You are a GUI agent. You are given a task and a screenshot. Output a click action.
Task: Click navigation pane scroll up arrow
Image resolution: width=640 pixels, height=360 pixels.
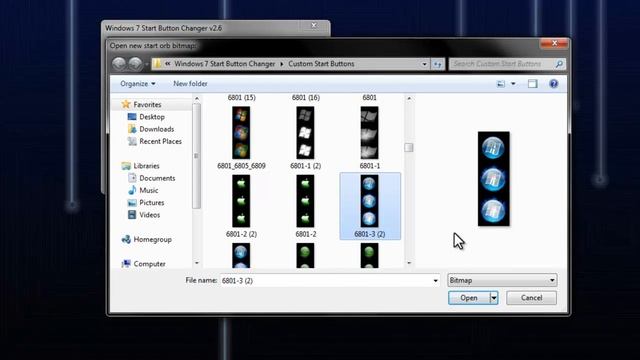click(197, 98)
